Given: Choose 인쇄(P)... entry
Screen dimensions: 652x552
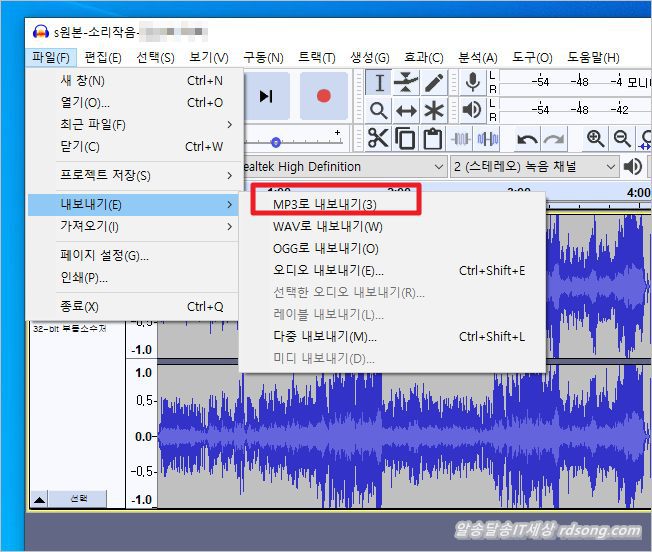Looking at the screenshot, I should pyautogui.click(x=133, y=278).
